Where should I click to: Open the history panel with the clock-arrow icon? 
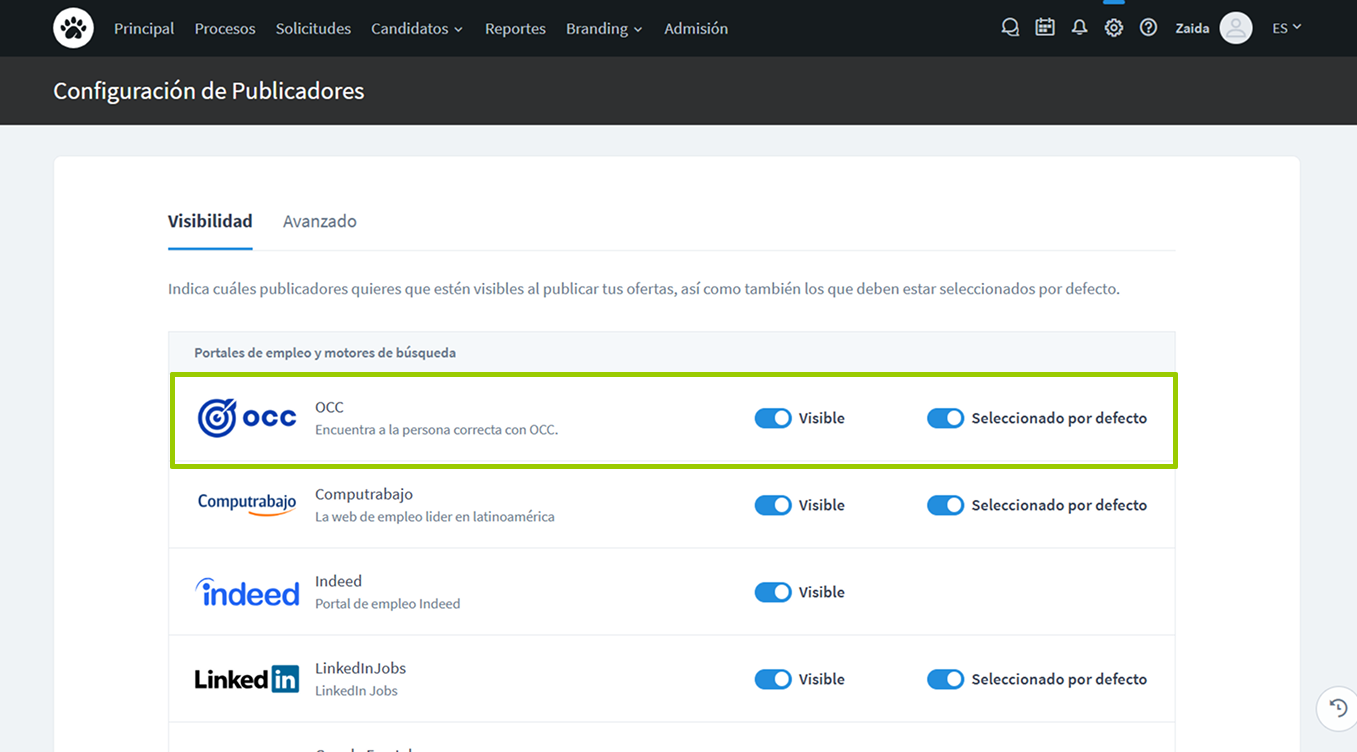(x=1336, y=707)
